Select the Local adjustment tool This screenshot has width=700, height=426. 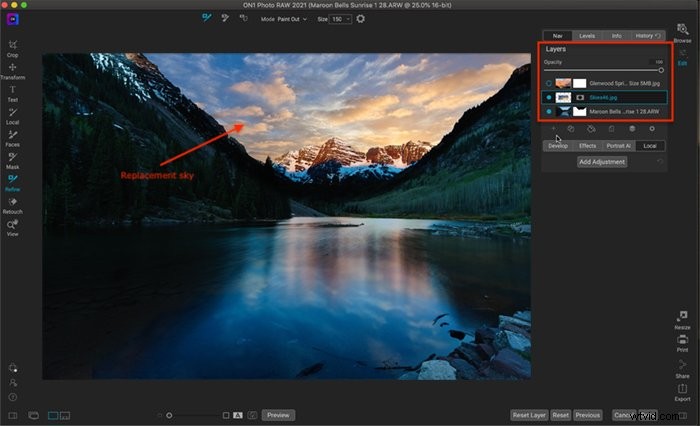click(x=12, y=116)
